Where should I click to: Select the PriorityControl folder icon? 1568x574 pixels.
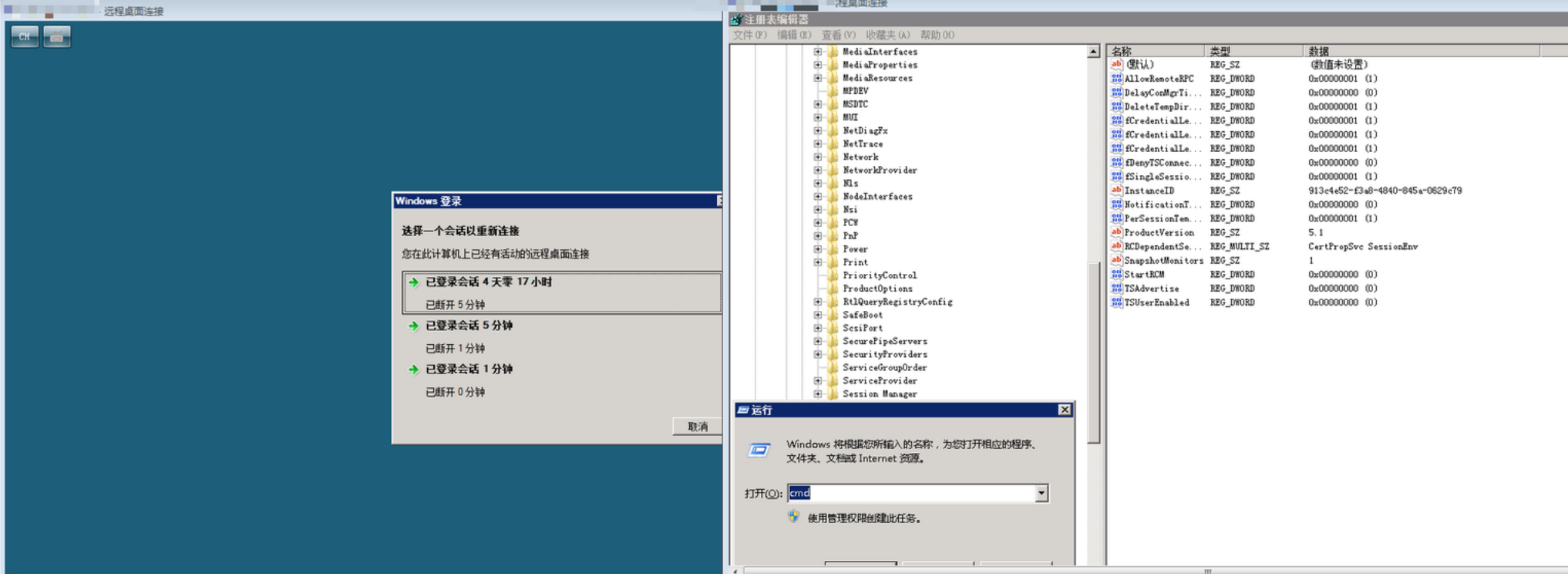point(833,275)
